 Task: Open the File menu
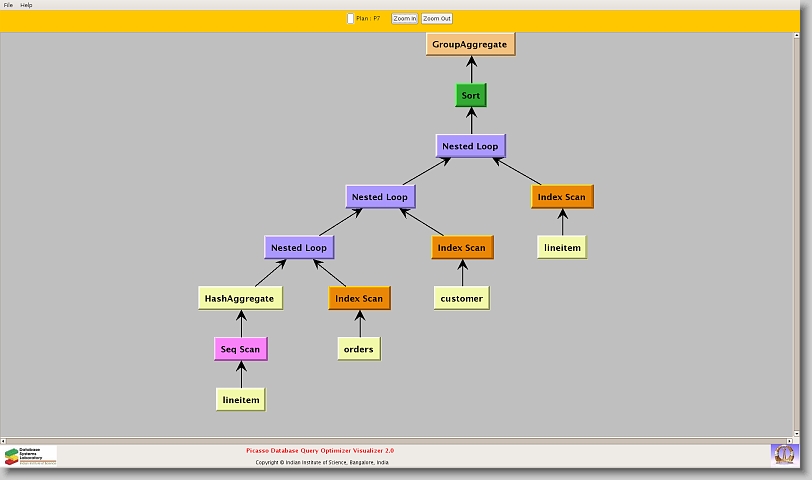click(8, 5)
